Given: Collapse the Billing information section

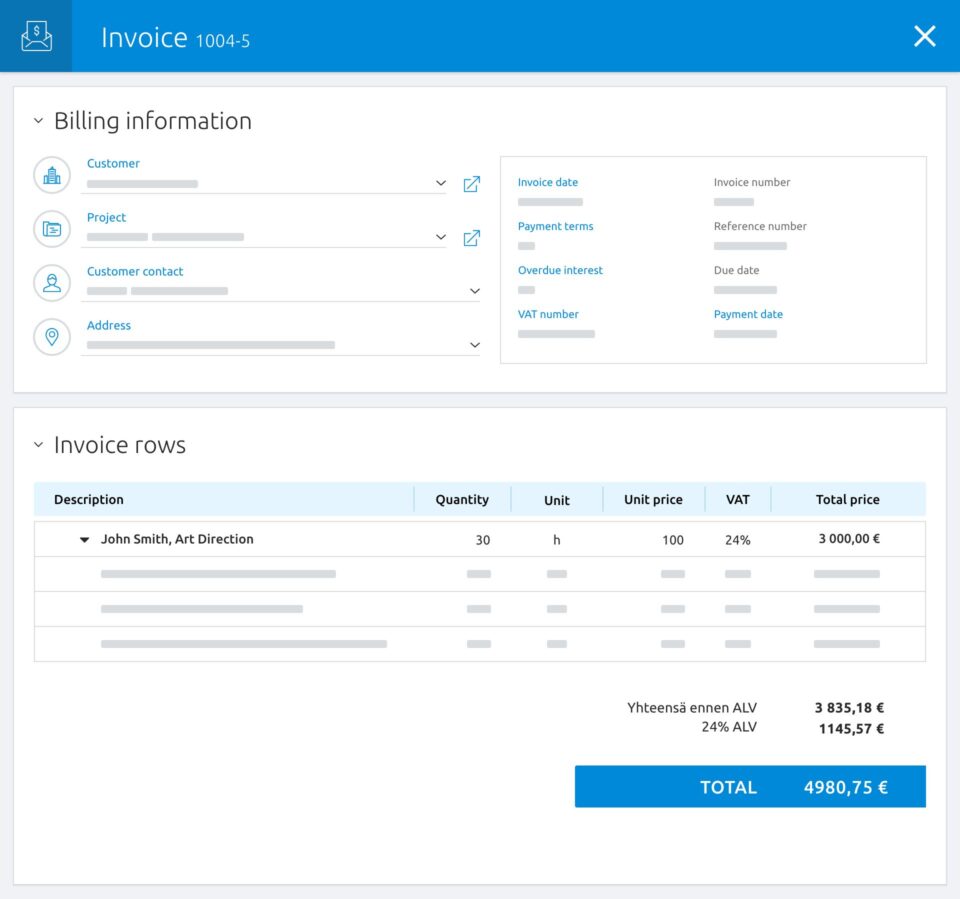Looking at the screenshot, I should [x=38, y=121].
